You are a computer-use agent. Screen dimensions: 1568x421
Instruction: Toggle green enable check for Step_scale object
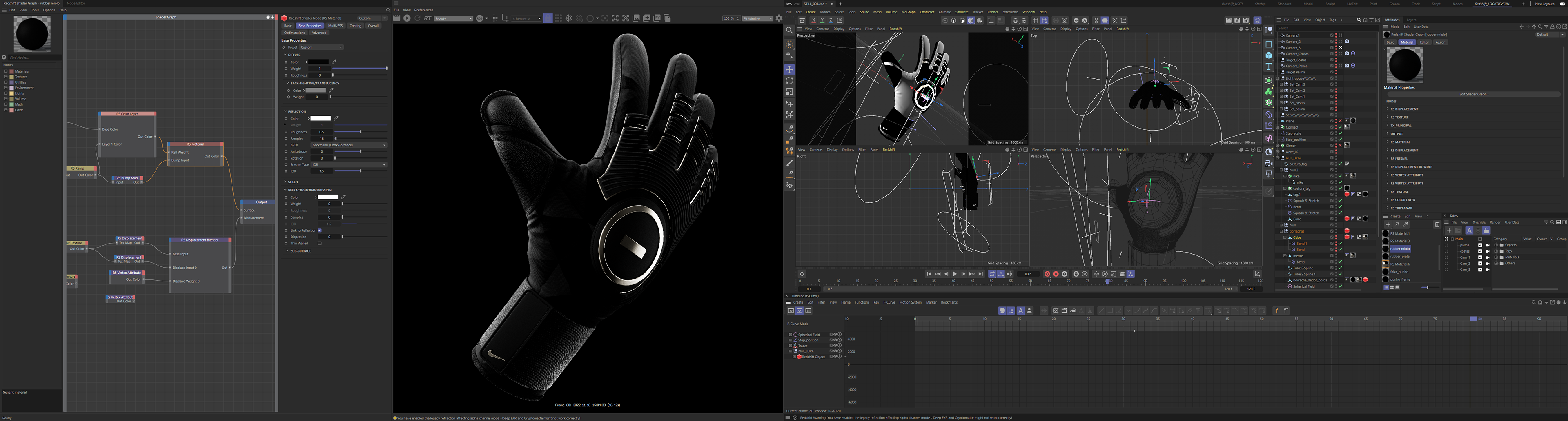pyautogui.click(x=1340, y=133)
